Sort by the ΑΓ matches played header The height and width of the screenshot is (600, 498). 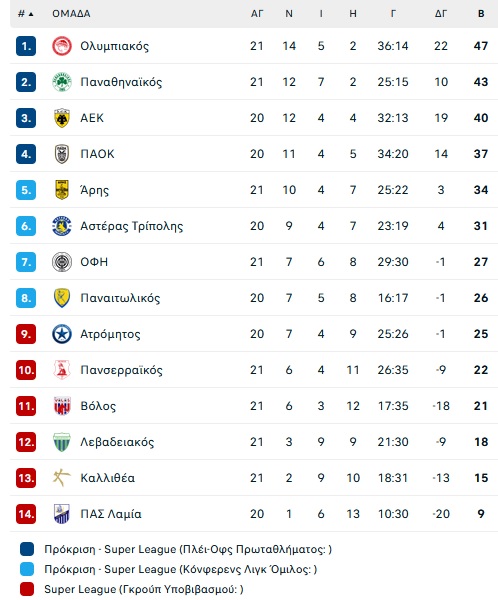pyautogui.click(x=257, y=14)
